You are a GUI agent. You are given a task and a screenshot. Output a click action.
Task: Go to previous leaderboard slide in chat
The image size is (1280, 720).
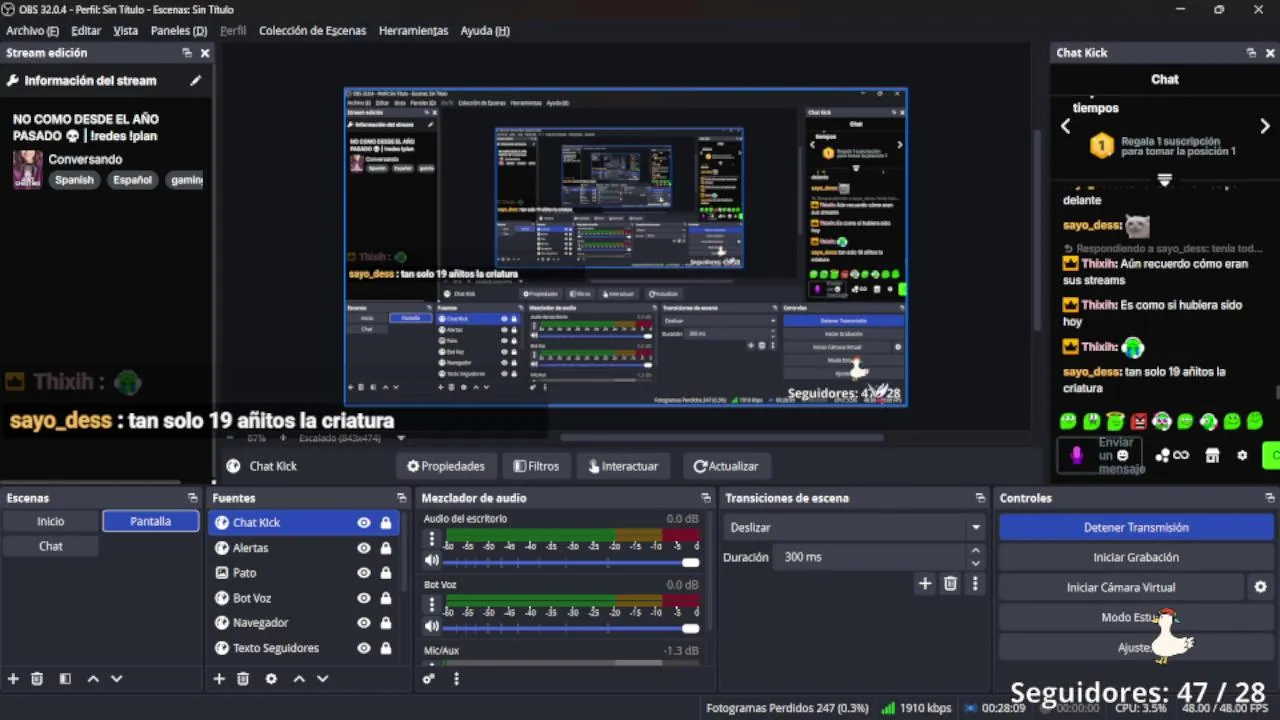(x=1066, y=126)
